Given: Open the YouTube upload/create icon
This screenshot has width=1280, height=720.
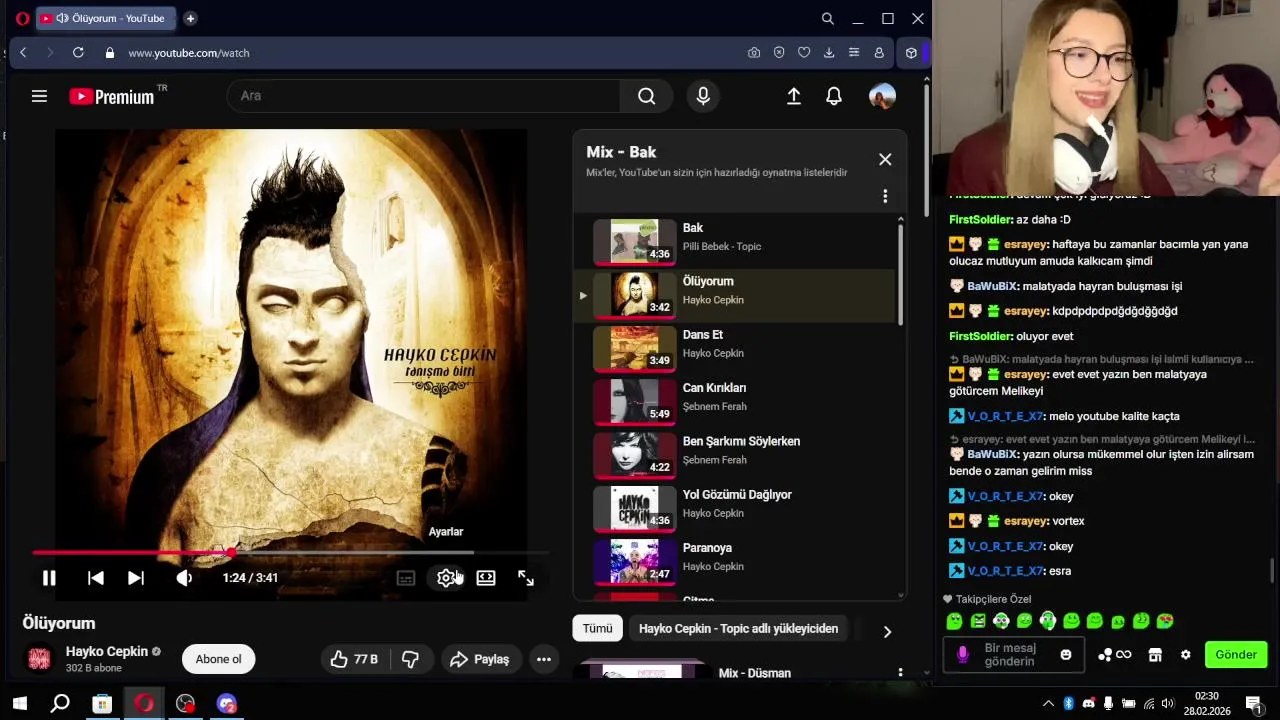Looking at the screenshot, I should coord(794,96).
